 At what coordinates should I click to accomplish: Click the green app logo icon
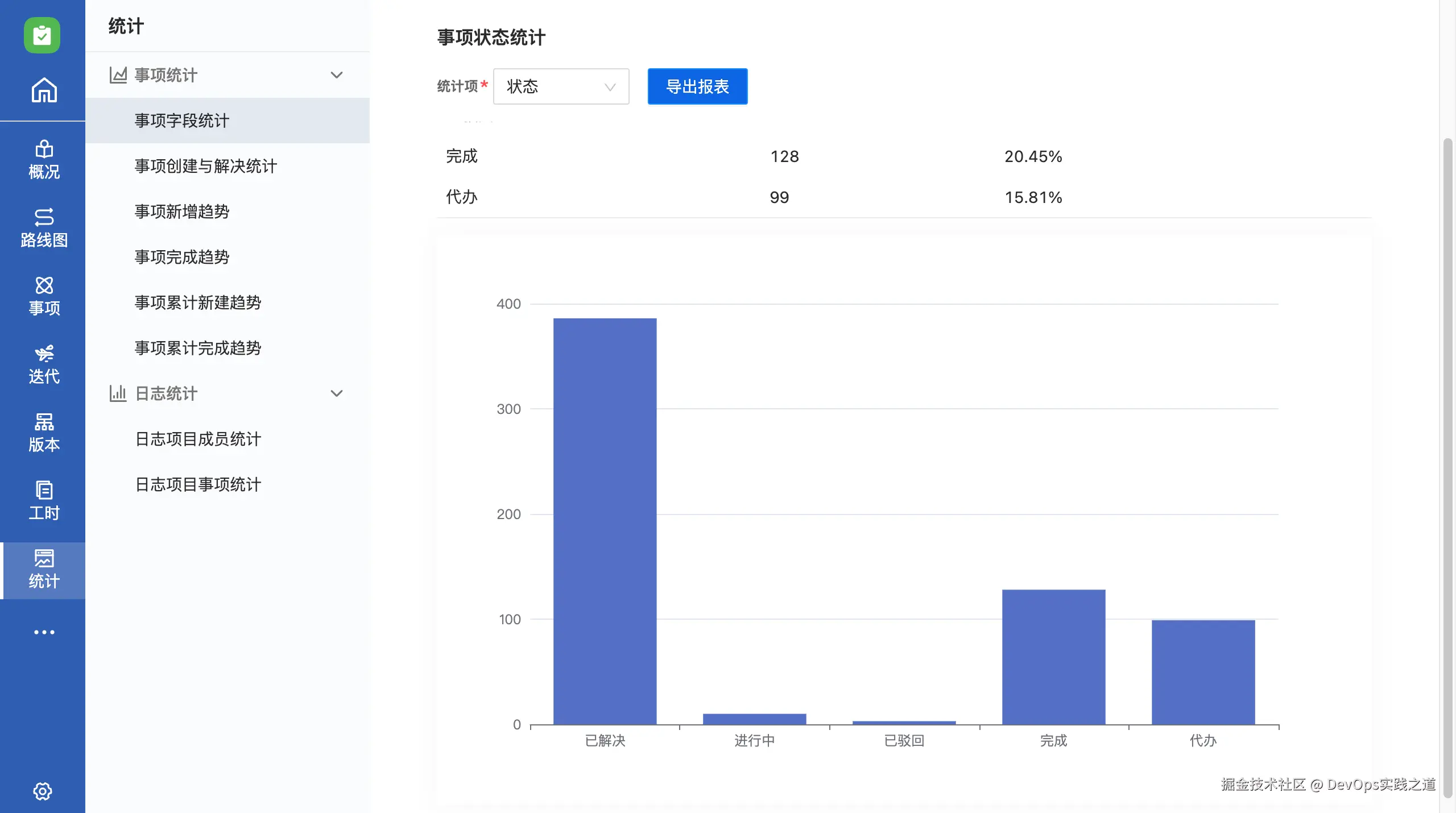[x=42, y=35]
